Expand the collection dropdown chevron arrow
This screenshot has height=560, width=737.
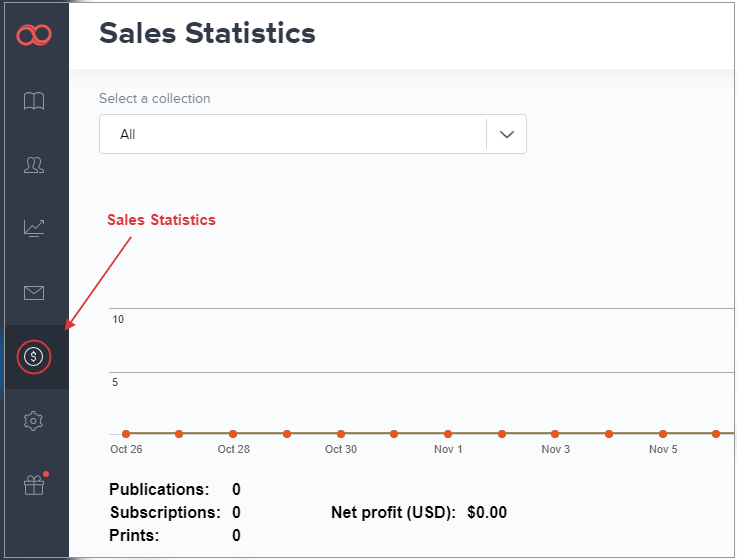(x=506, y=134)
